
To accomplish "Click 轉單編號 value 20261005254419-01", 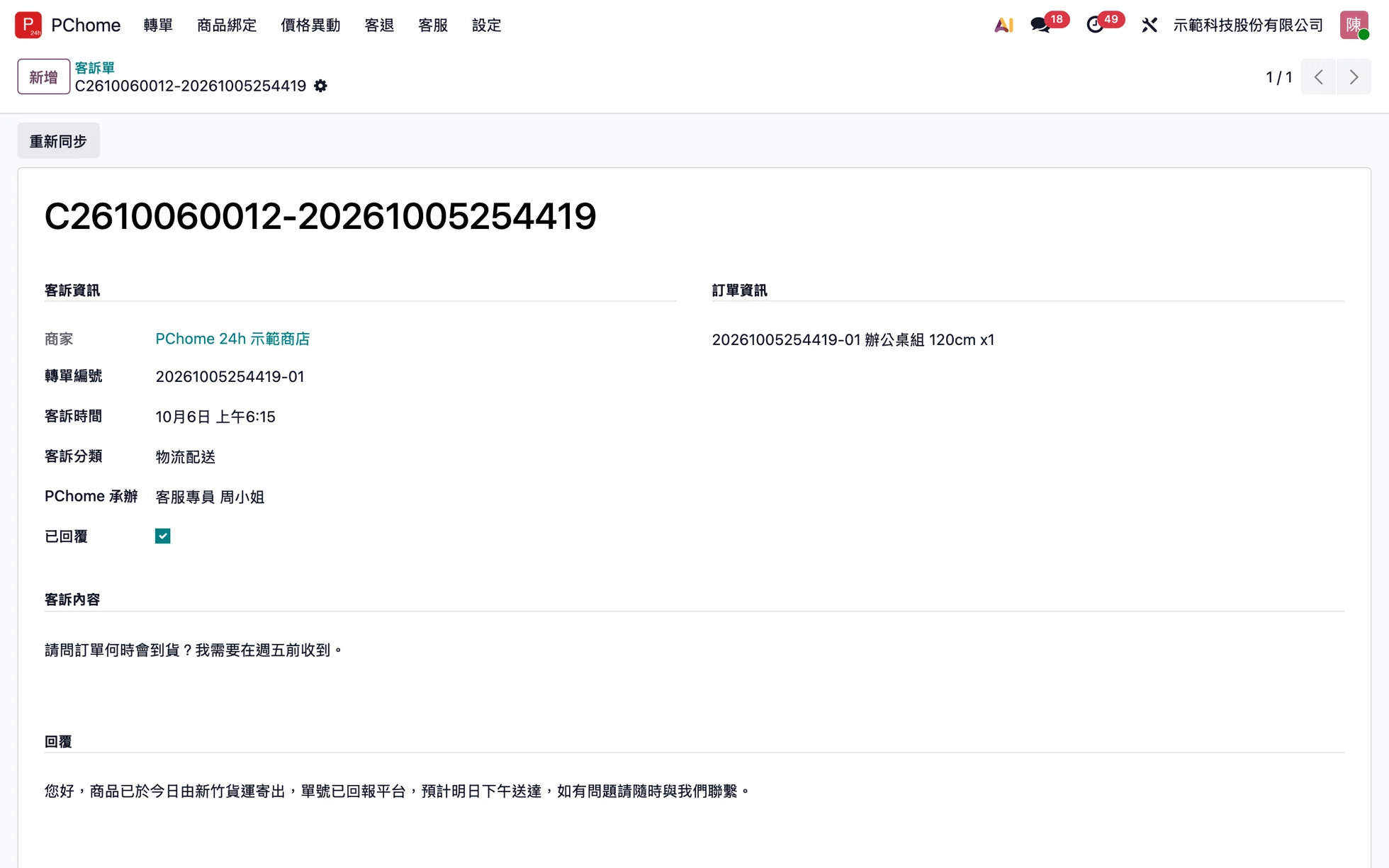I will 230,376.
